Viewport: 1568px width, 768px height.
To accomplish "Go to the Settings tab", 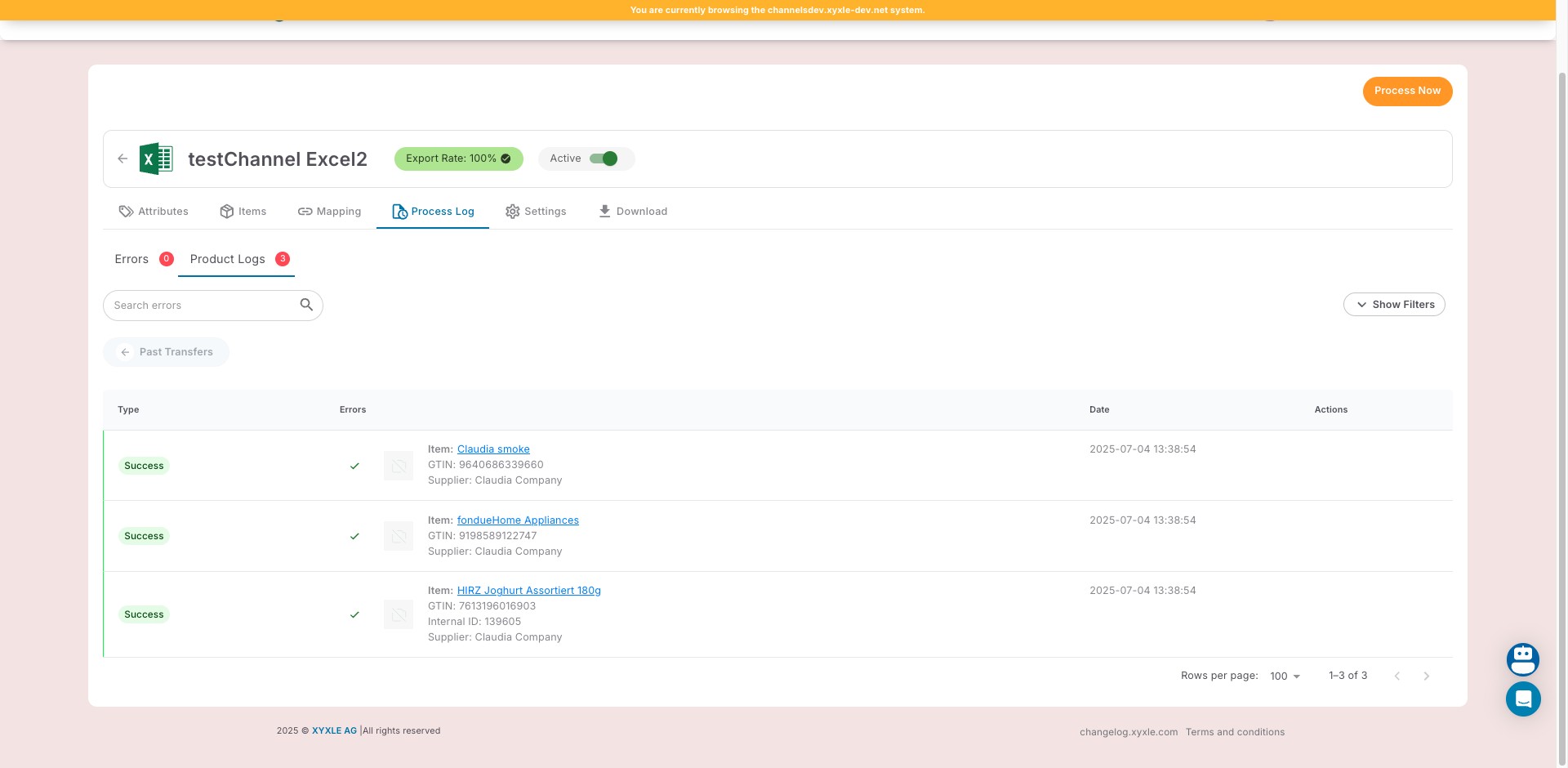I will [x=536, y=212].
